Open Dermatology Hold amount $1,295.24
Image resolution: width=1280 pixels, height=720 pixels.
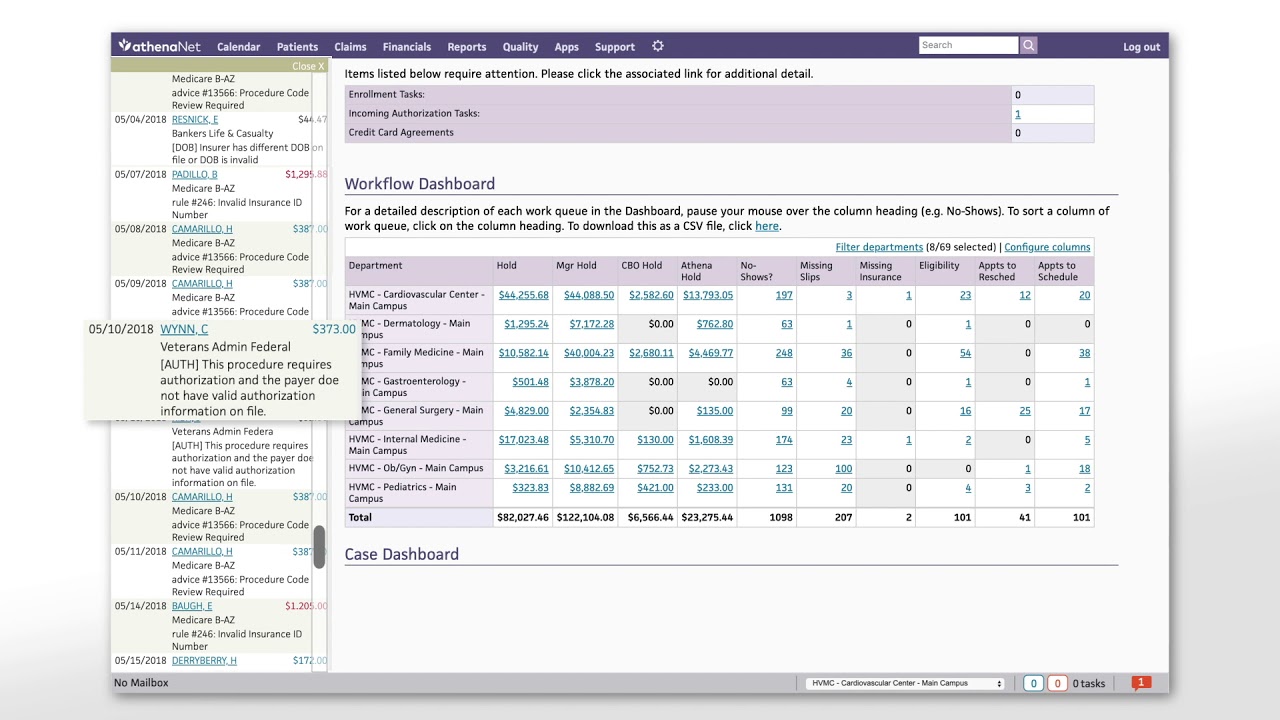[x=527, y=324]
